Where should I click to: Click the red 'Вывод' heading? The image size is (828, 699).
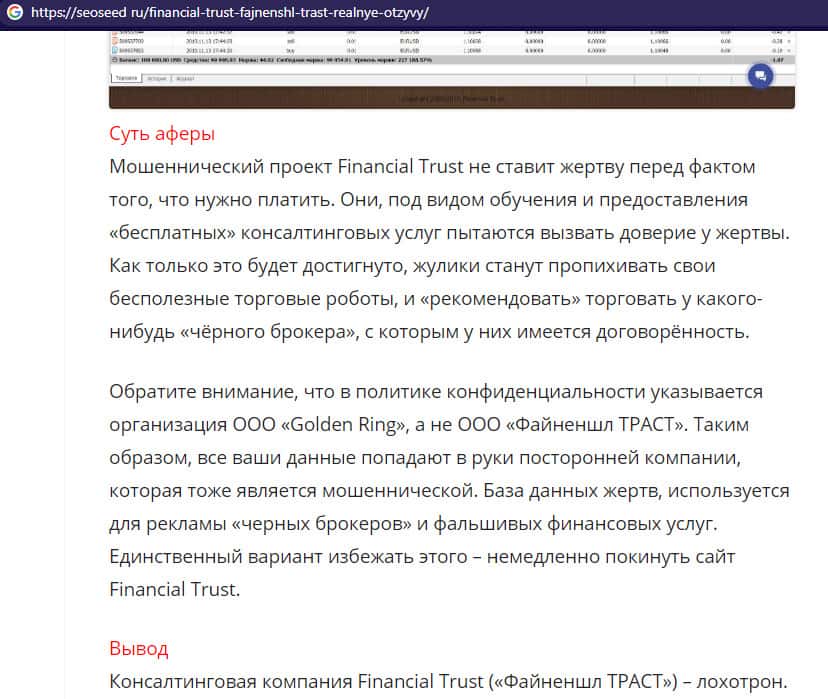[x=138, y=649]
